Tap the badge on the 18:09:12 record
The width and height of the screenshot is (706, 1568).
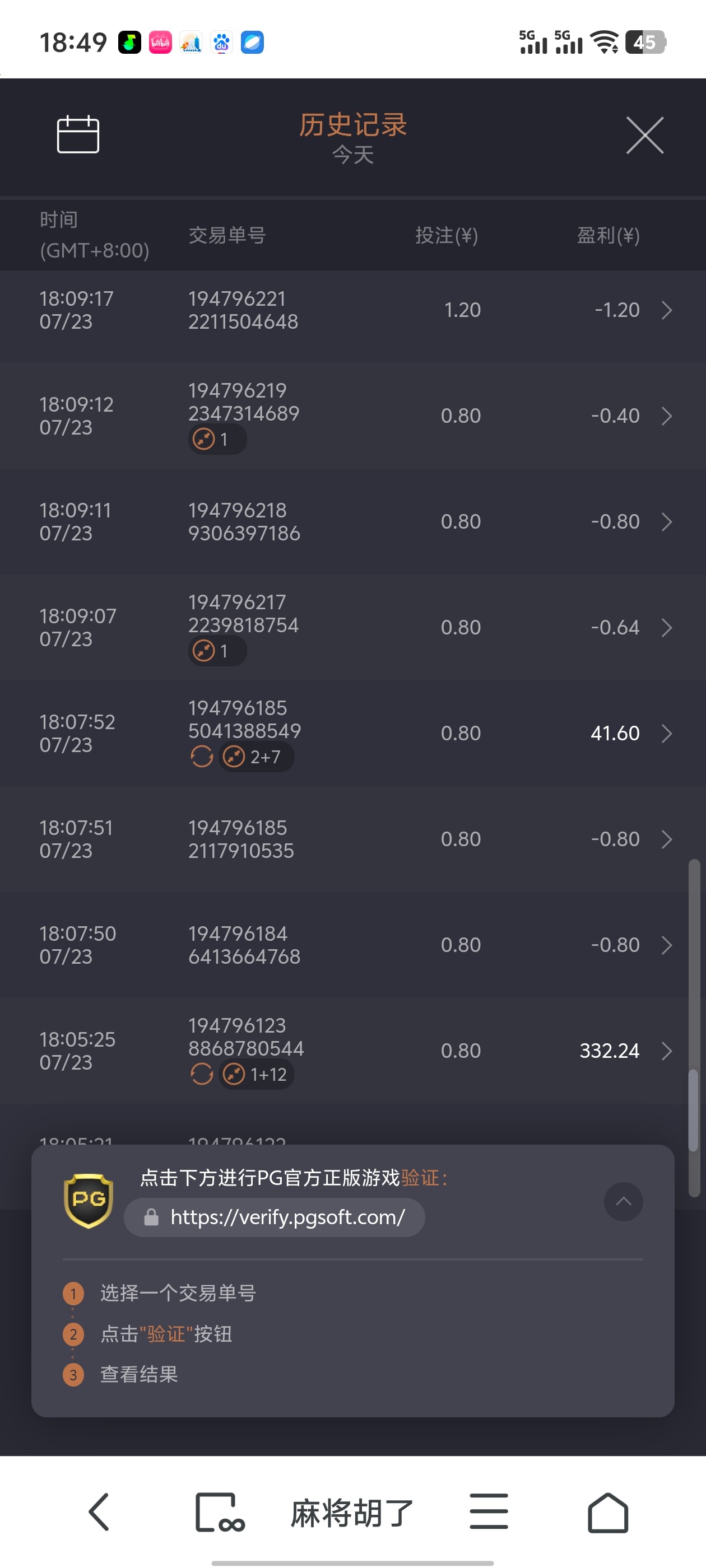(x=217, y=439)
